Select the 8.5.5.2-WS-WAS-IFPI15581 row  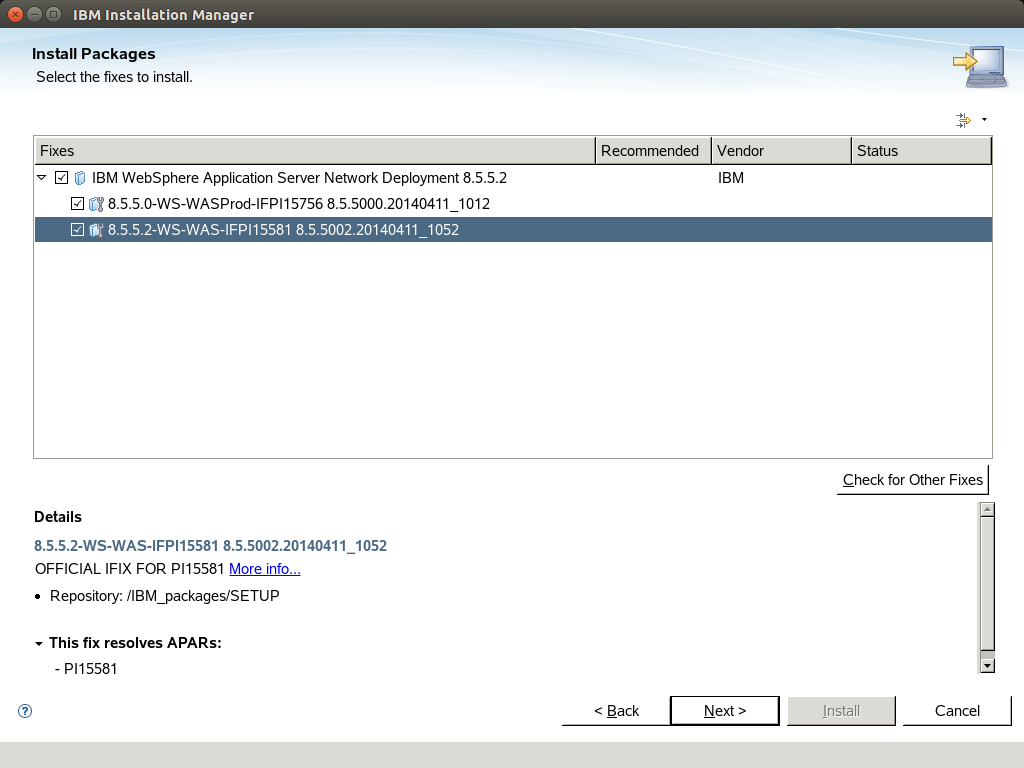[x=513, y=230]
